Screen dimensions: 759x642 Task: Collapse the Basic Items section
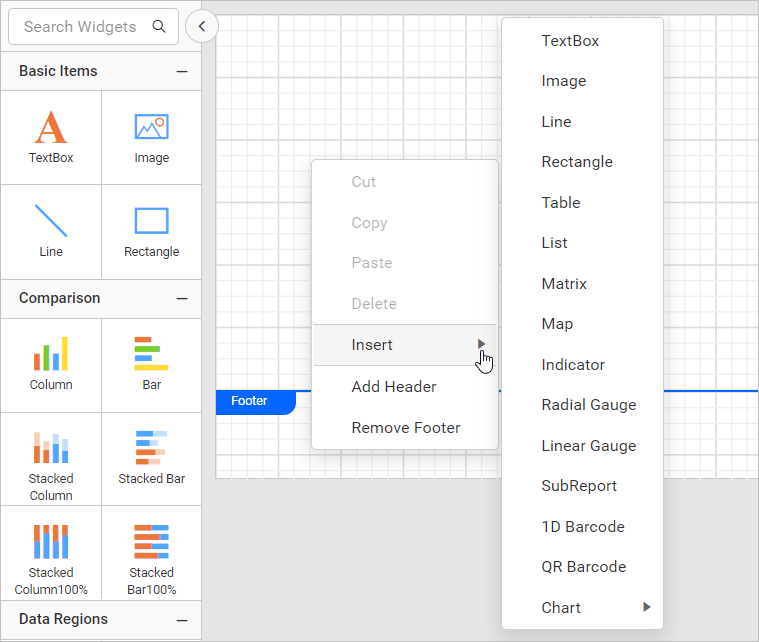182,72
